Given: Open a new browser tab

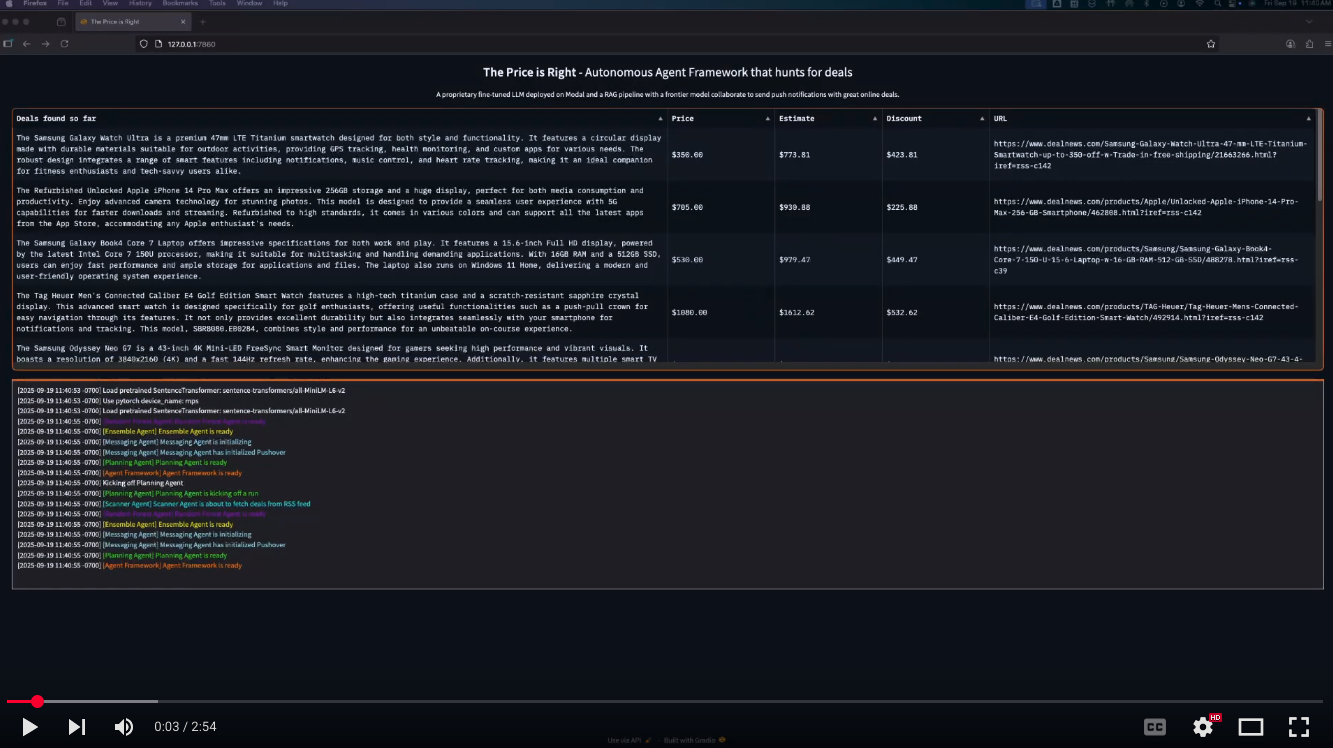Looking at the screenshot, I should point(203,21).
